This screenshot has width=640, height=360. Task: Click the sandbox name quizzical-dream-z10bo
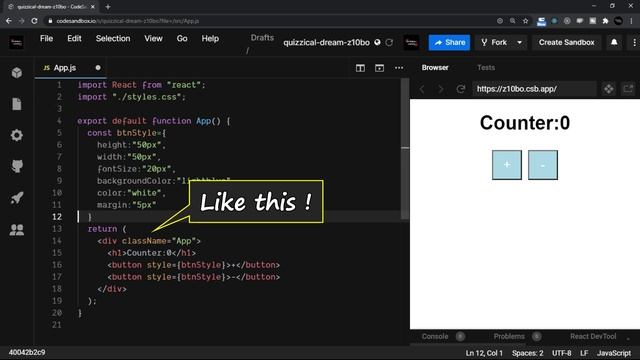(x=327, y=42)
